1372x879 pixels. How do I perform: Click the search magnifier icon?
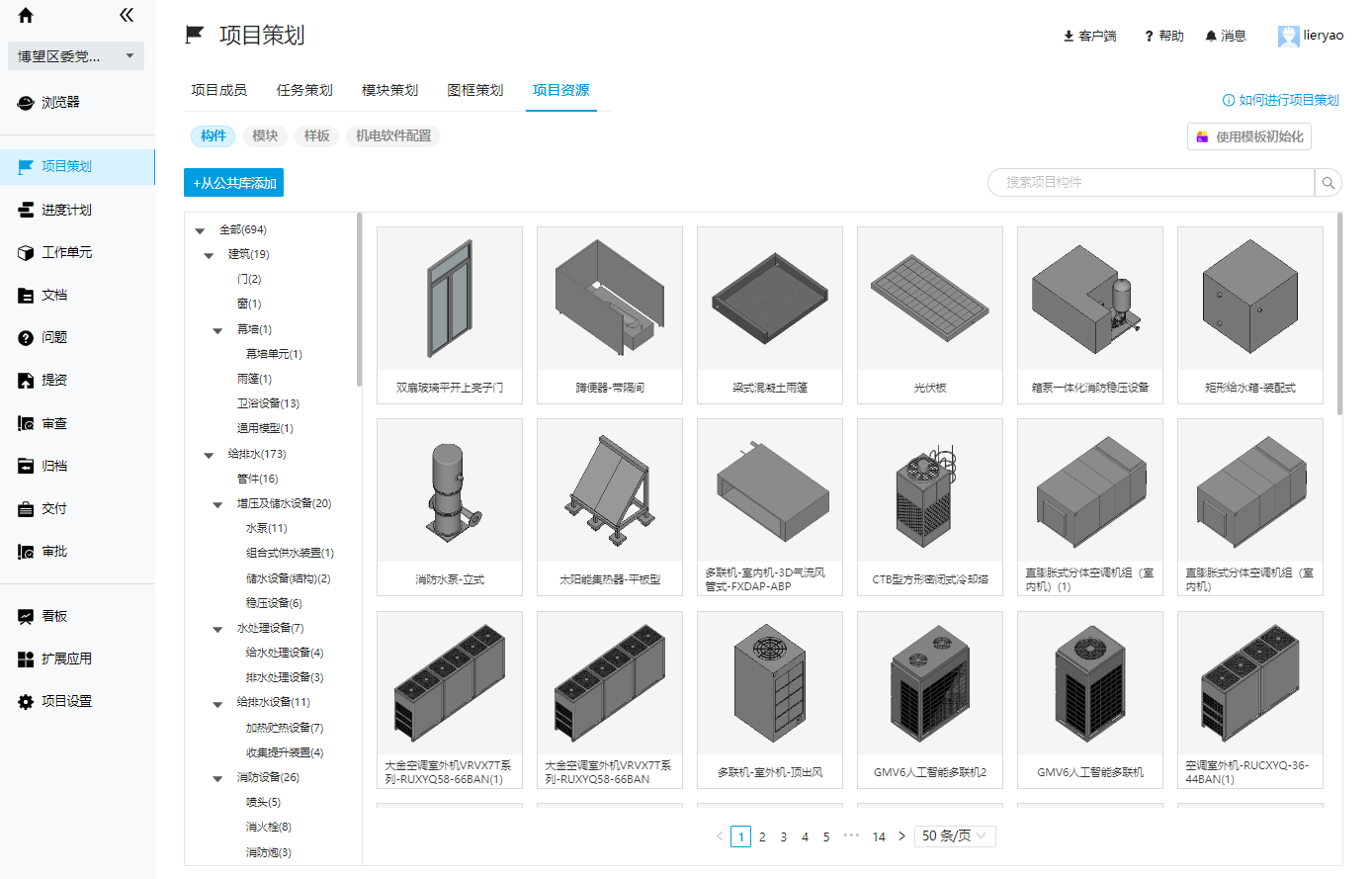[1329, 183]
